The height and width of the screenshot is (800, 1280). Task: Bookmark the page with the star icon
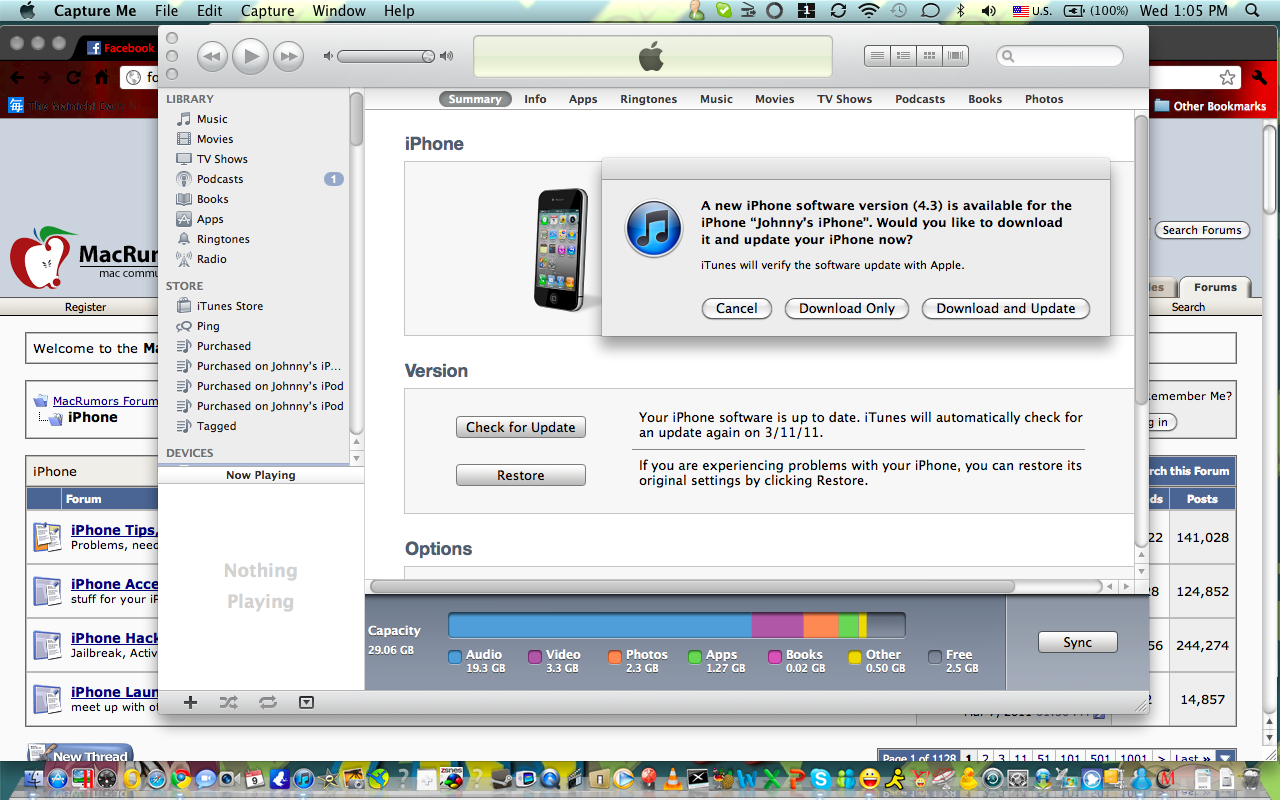click(x=1227, y=77)
